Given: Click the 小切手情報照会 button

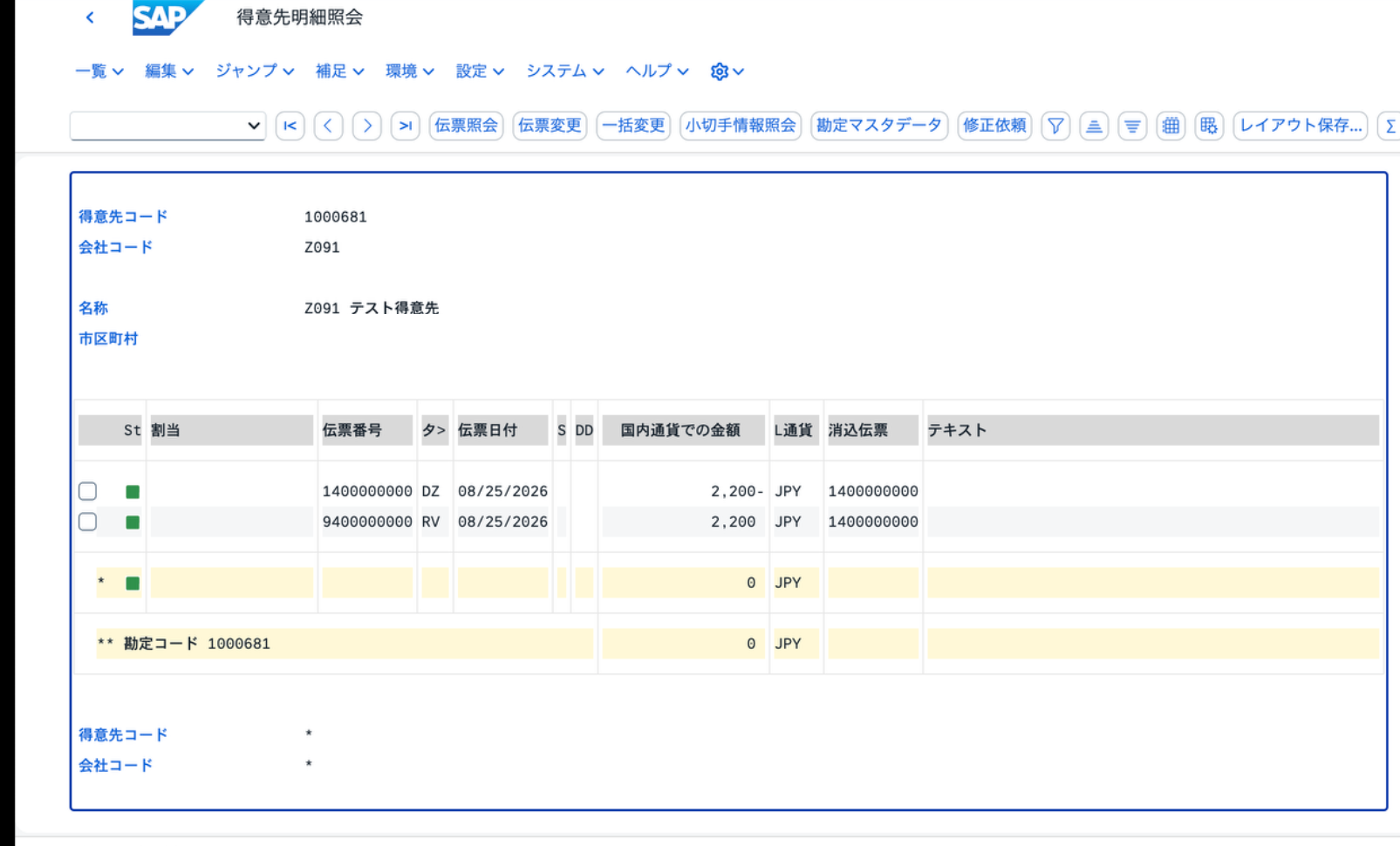Looking at the screenshot, I should coord(741,126).
